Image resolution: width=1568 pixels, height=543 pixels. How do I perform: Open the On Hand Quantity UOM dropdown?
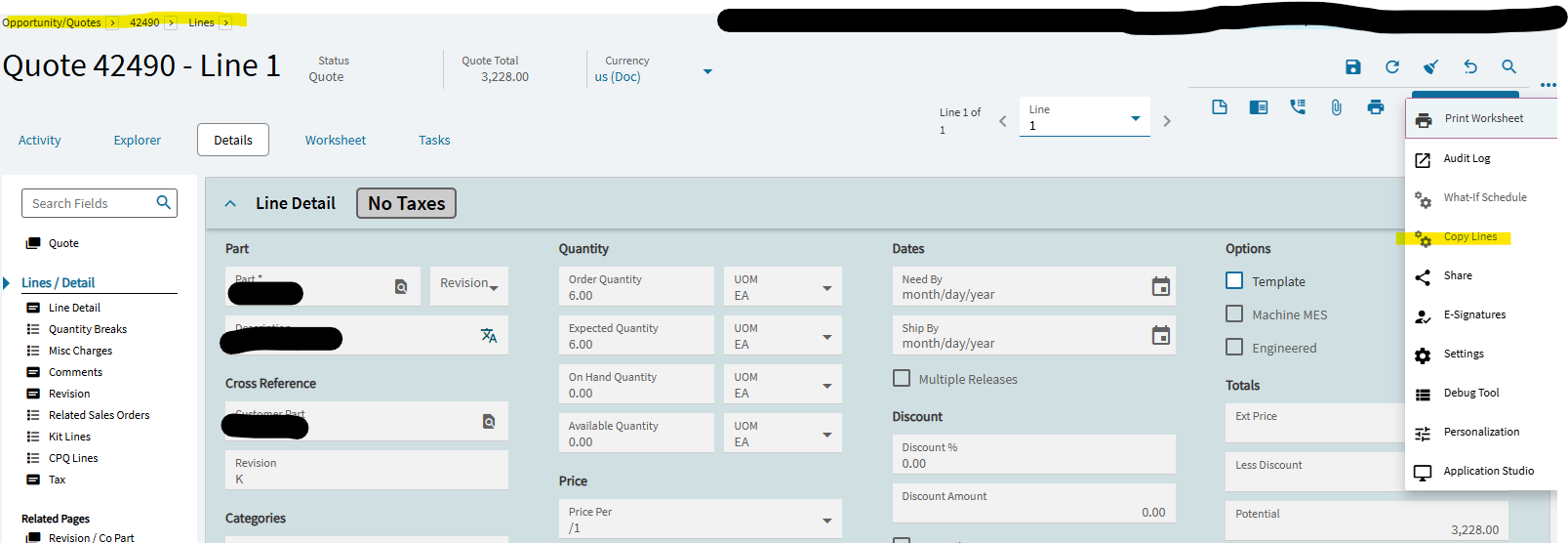pyautogui.click(x=826, y=386)
